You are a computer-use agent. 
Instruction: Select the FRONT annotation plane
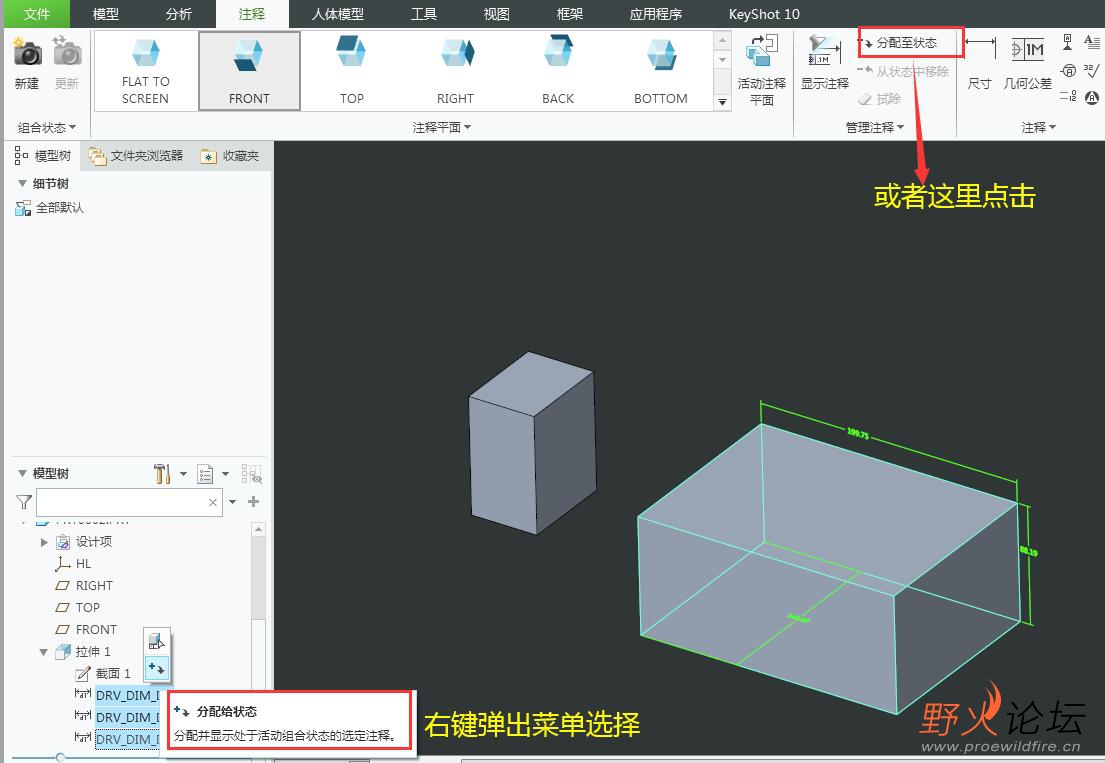[x=249, y=71]
